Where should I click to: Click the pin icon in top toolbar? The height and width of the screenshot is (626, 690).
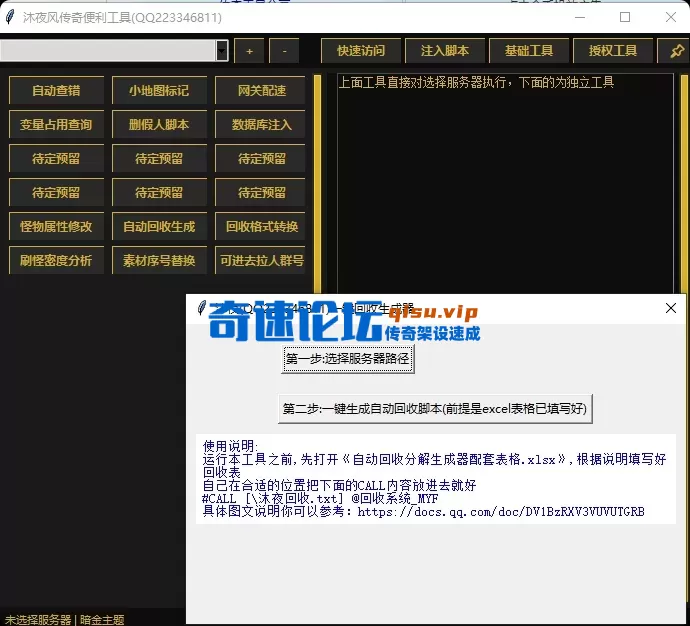click(x=676, y=51)
